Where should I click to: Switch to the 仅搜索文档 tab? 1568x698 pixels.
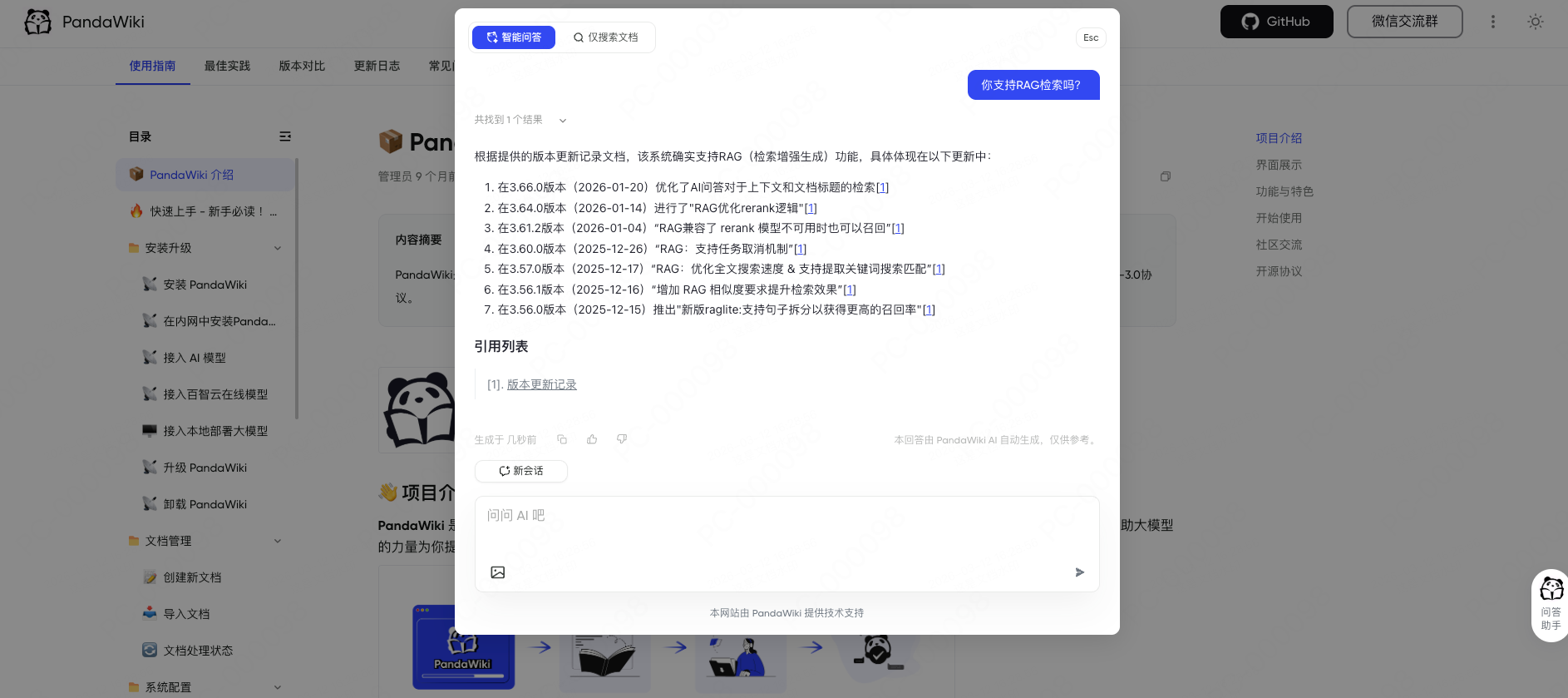605,37
